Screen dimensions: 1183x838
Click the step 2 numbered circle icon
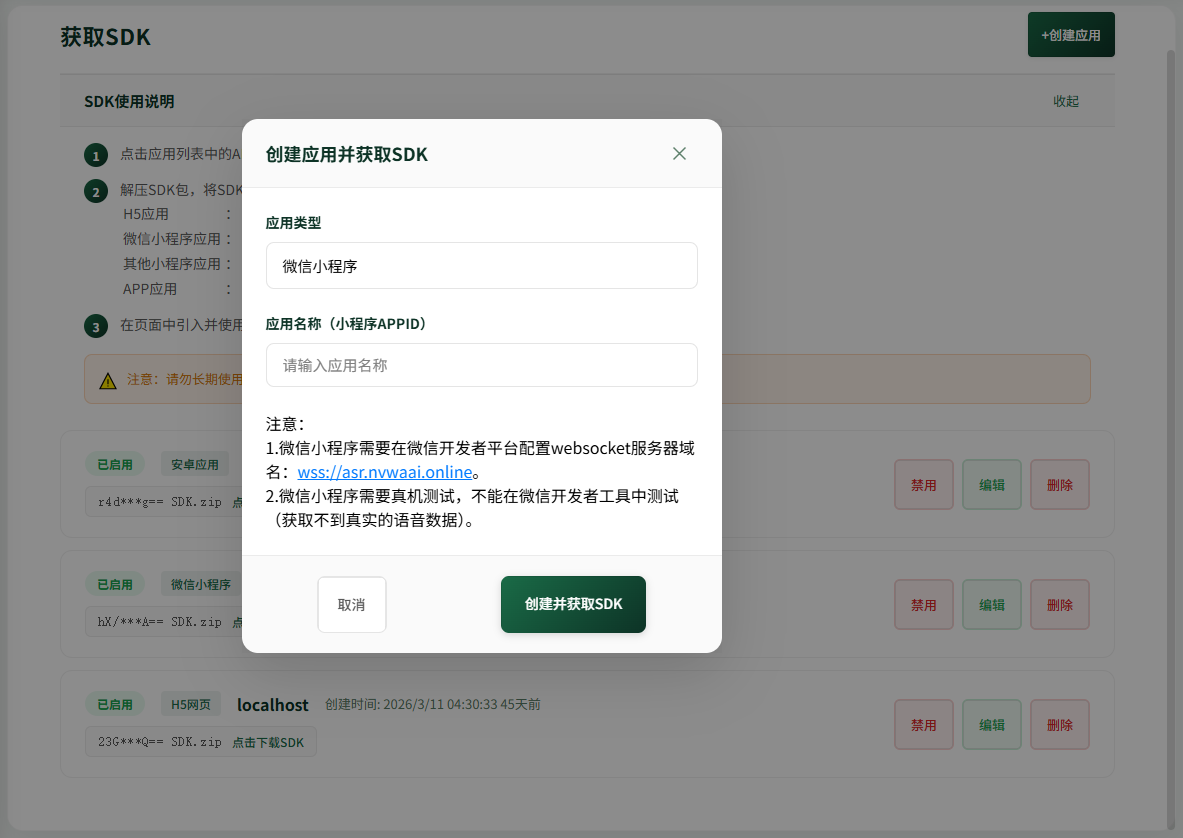pyautogui.click(x=95, y=191)
